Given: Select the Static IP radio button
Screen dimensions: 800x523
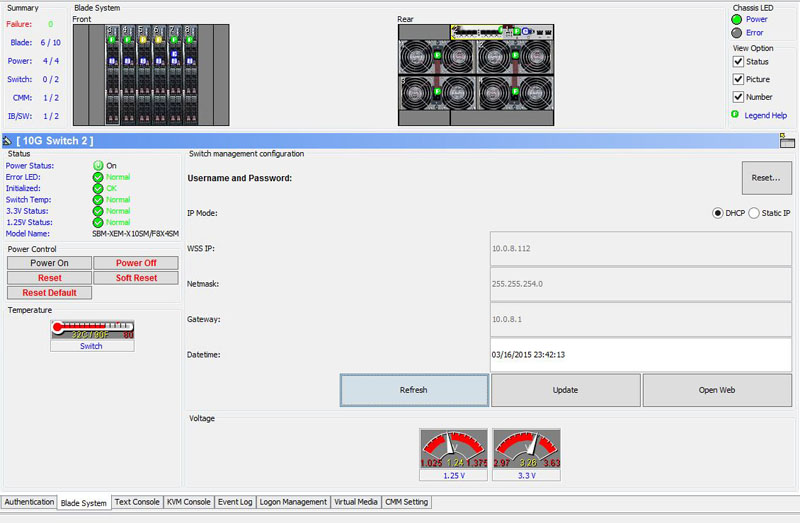Looking at the screenshot, I should 755,213.
